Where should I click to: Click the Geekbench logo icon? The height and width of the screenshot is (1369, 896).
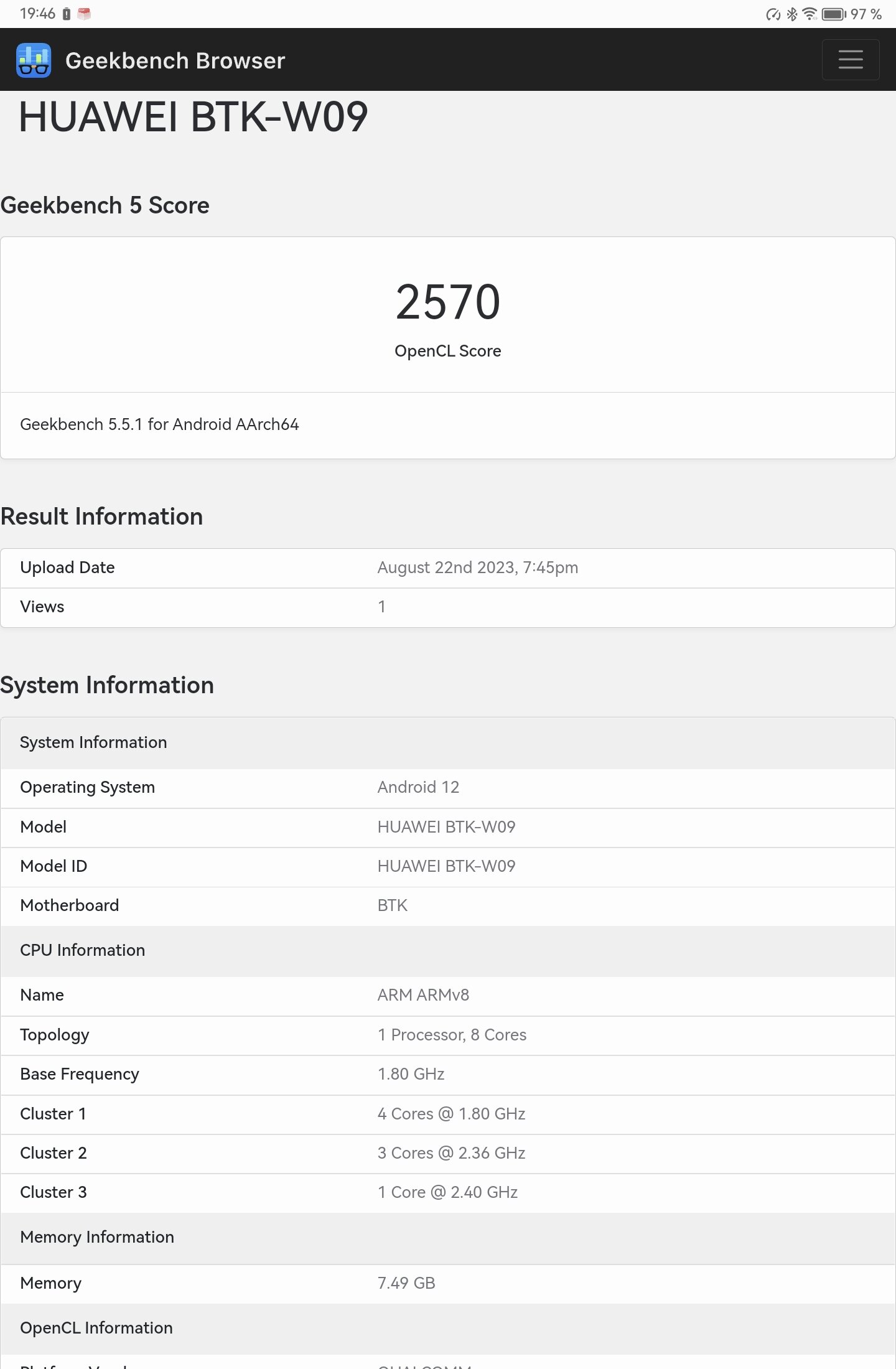(34, 60)
